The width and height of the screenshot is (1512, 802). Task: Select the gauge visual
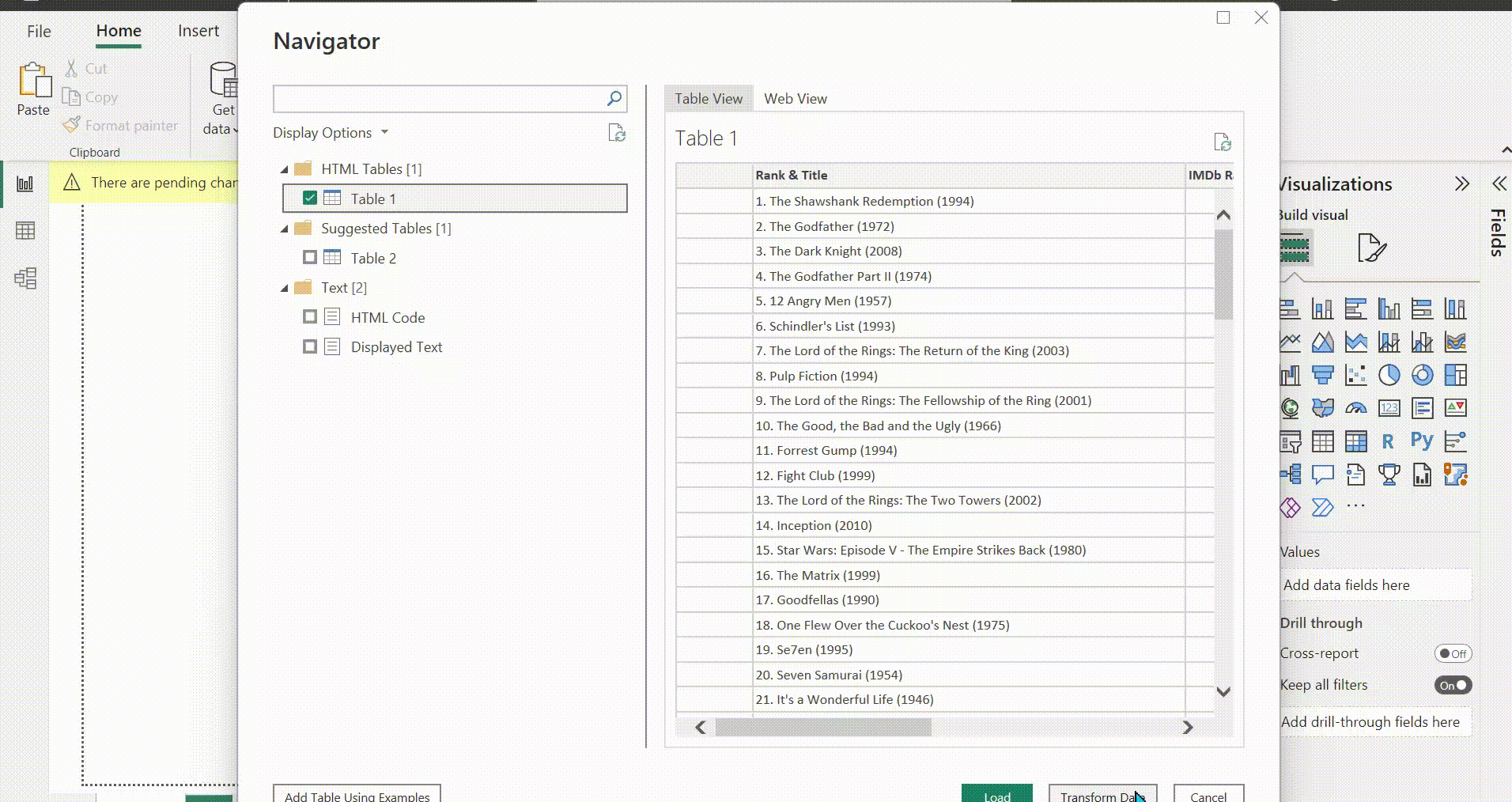pos(1355,408)
